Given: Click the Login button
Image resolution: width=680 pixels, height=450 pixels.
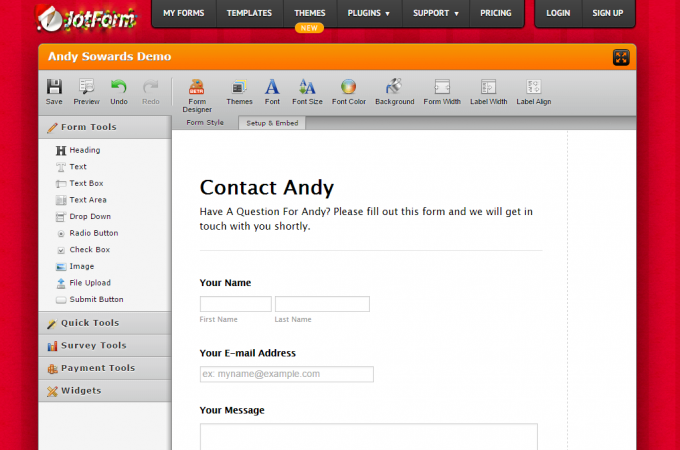Looking at the screenshot, I should click(558, 13).
